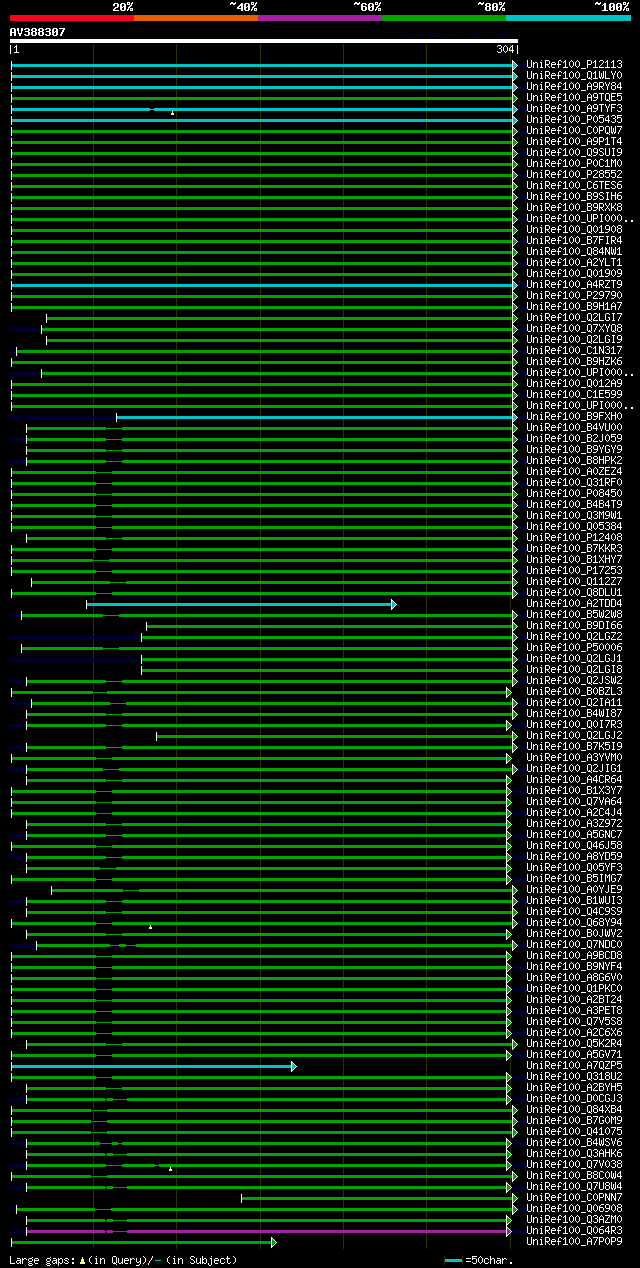This screenshot has width=640, height=1268.
Task: Select label UniRef100_C0PQW7
Action: tap(574, 130)
